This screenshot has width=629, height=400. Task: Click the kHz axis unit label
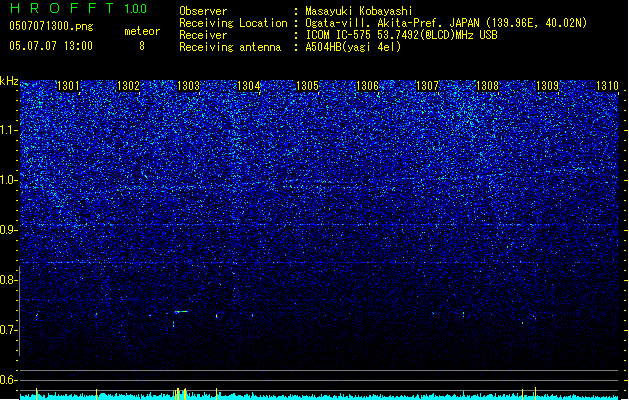9,81
